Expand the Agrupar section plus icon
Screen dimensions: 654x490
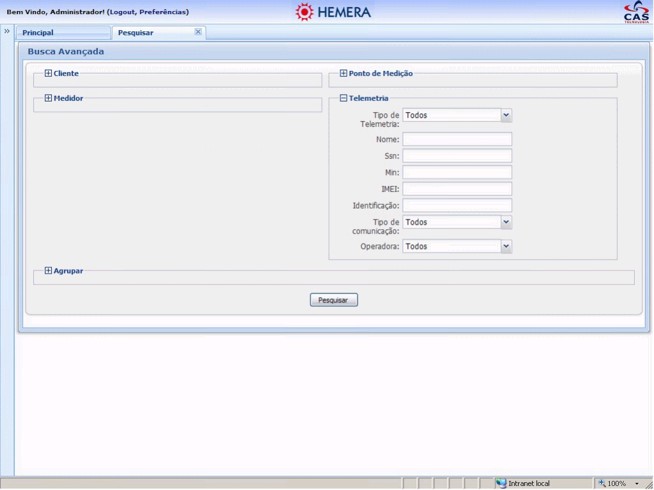[x=48, y=271]
